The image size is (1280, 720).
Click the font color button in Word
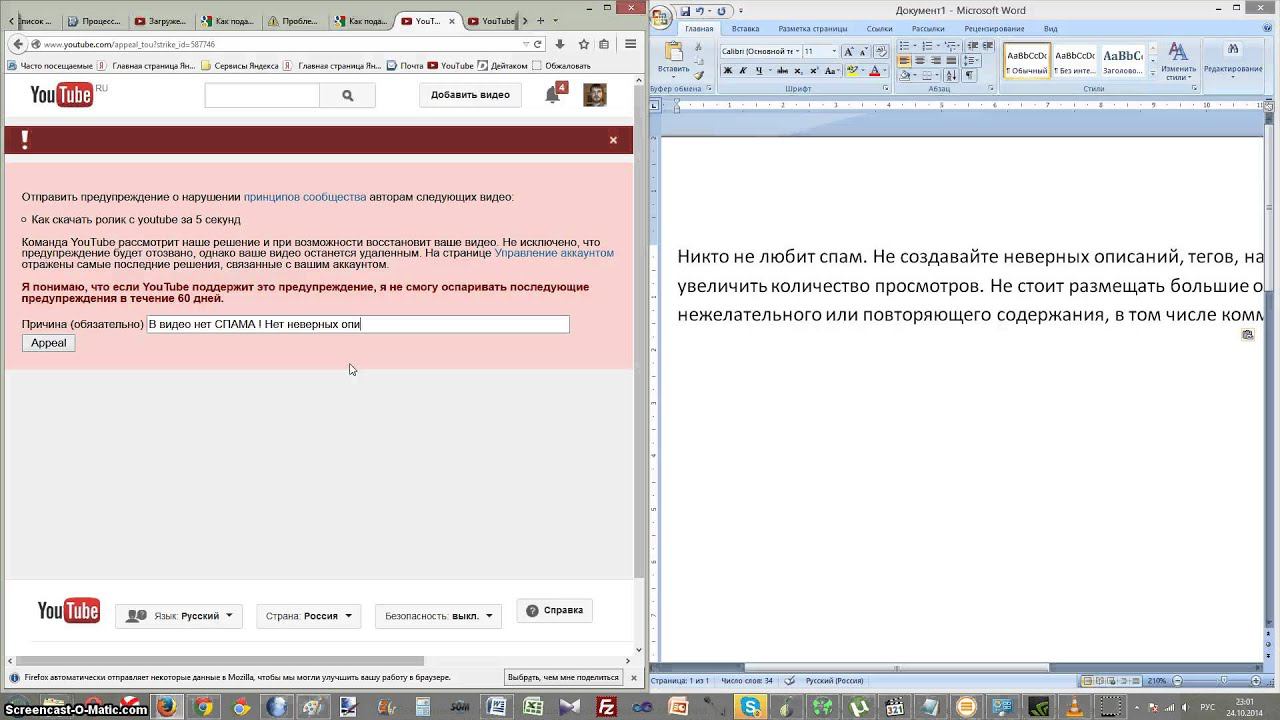pos(875,70)
